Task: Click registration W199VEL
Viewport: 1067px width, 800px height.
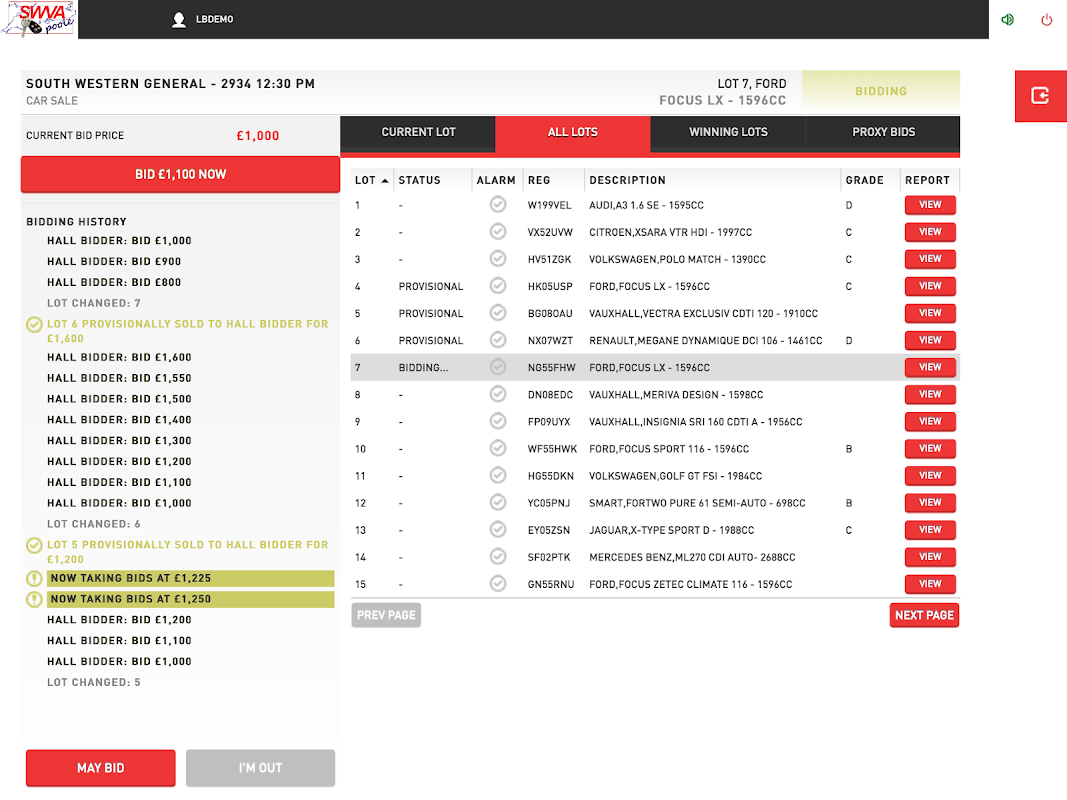Action: tap(549, 205)
